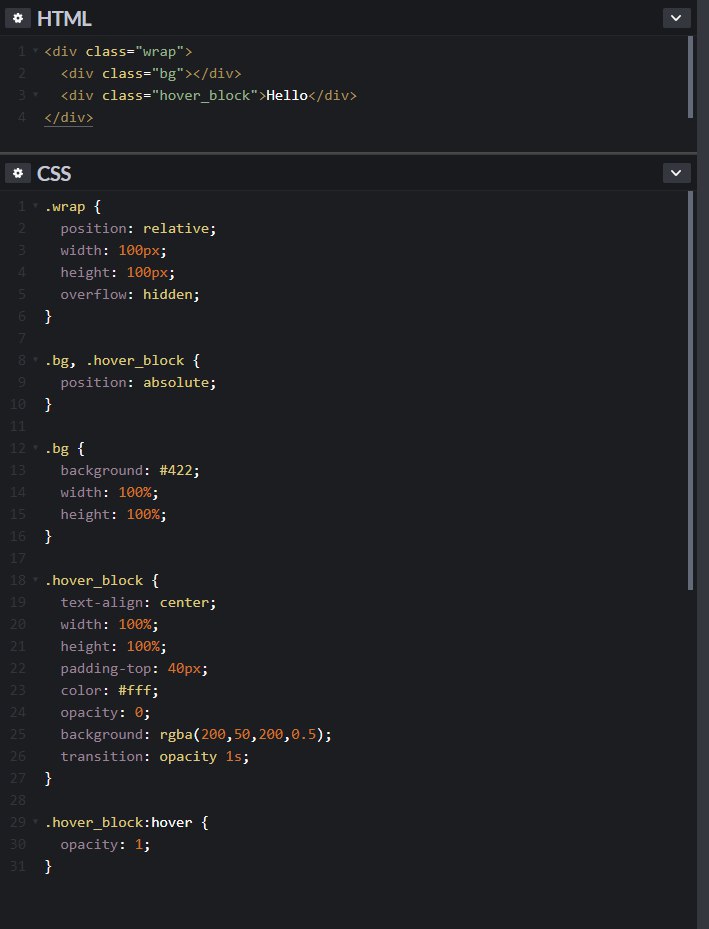Click the "color: #fff;" declaration

pos(110,691)
